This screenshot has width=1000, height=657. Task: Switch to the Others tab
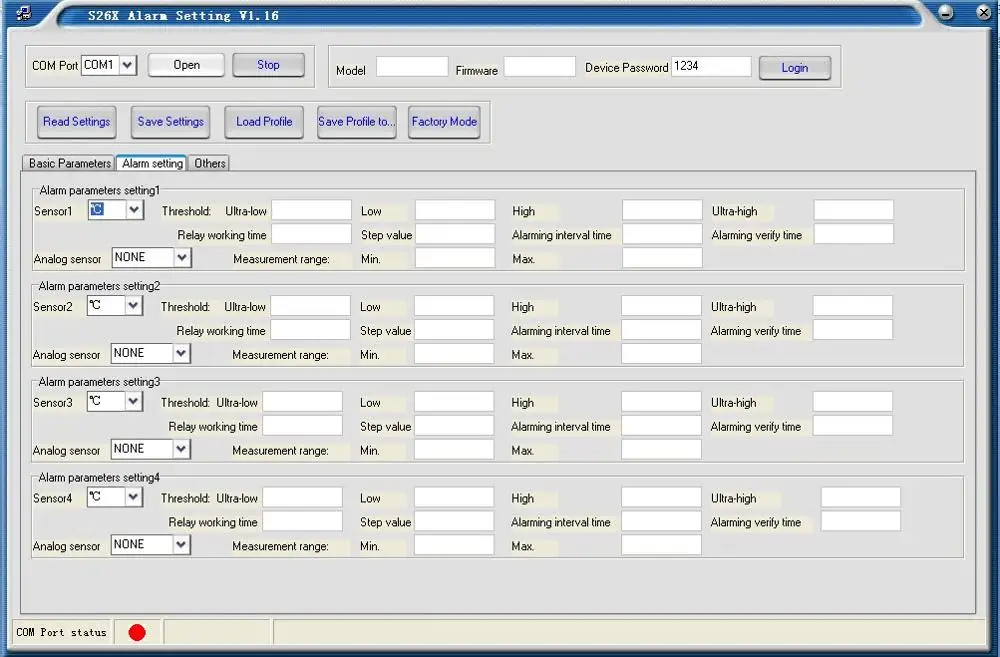210,163
